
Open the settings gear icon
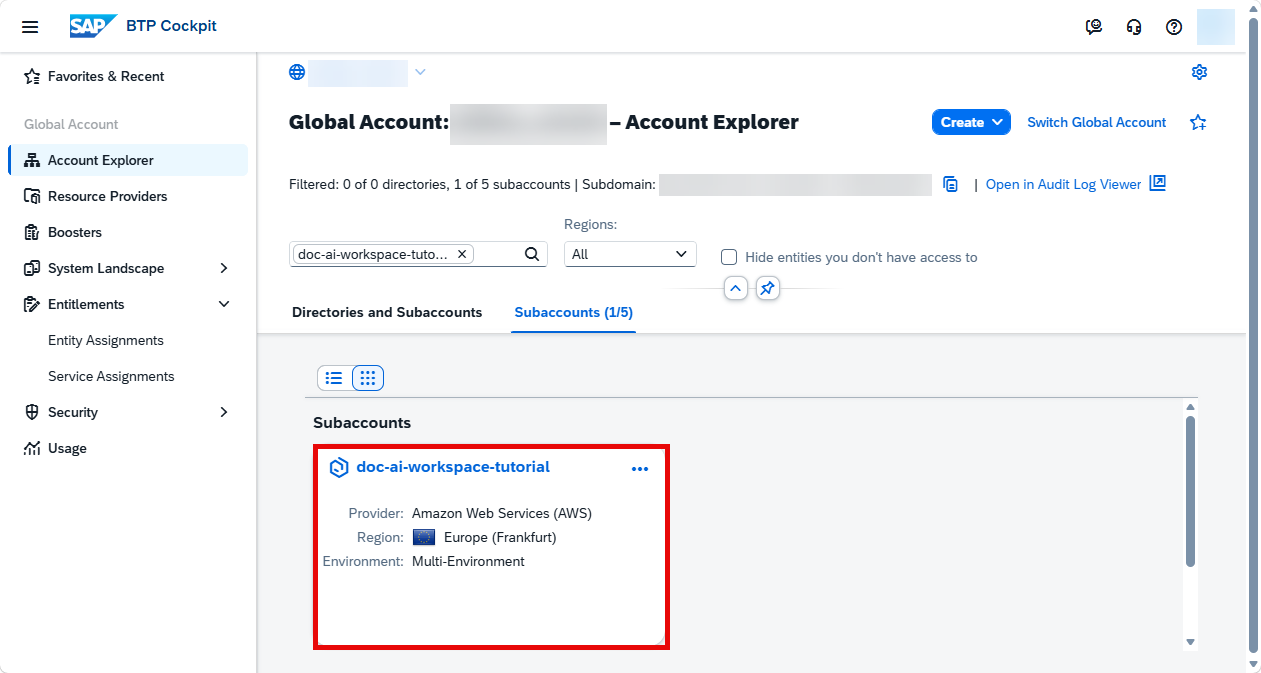pos(1200,72)
